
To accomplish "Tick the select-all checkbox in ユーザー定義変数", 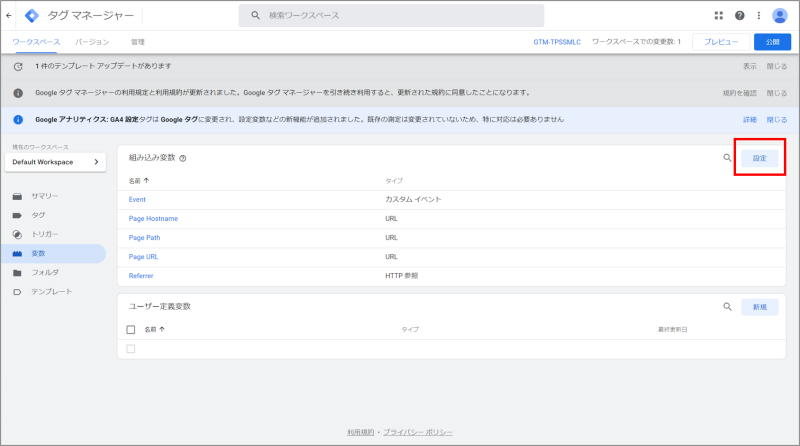I will (x=131, y=330).
